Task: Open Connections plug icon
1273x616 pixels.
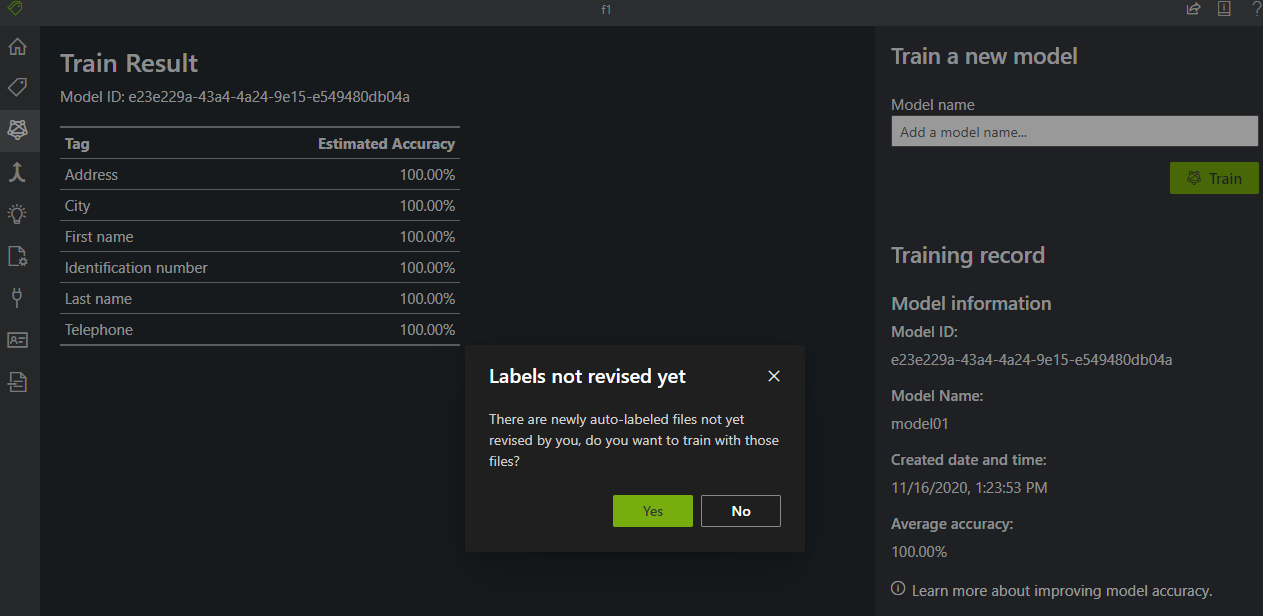Action: tap(17, 297)
